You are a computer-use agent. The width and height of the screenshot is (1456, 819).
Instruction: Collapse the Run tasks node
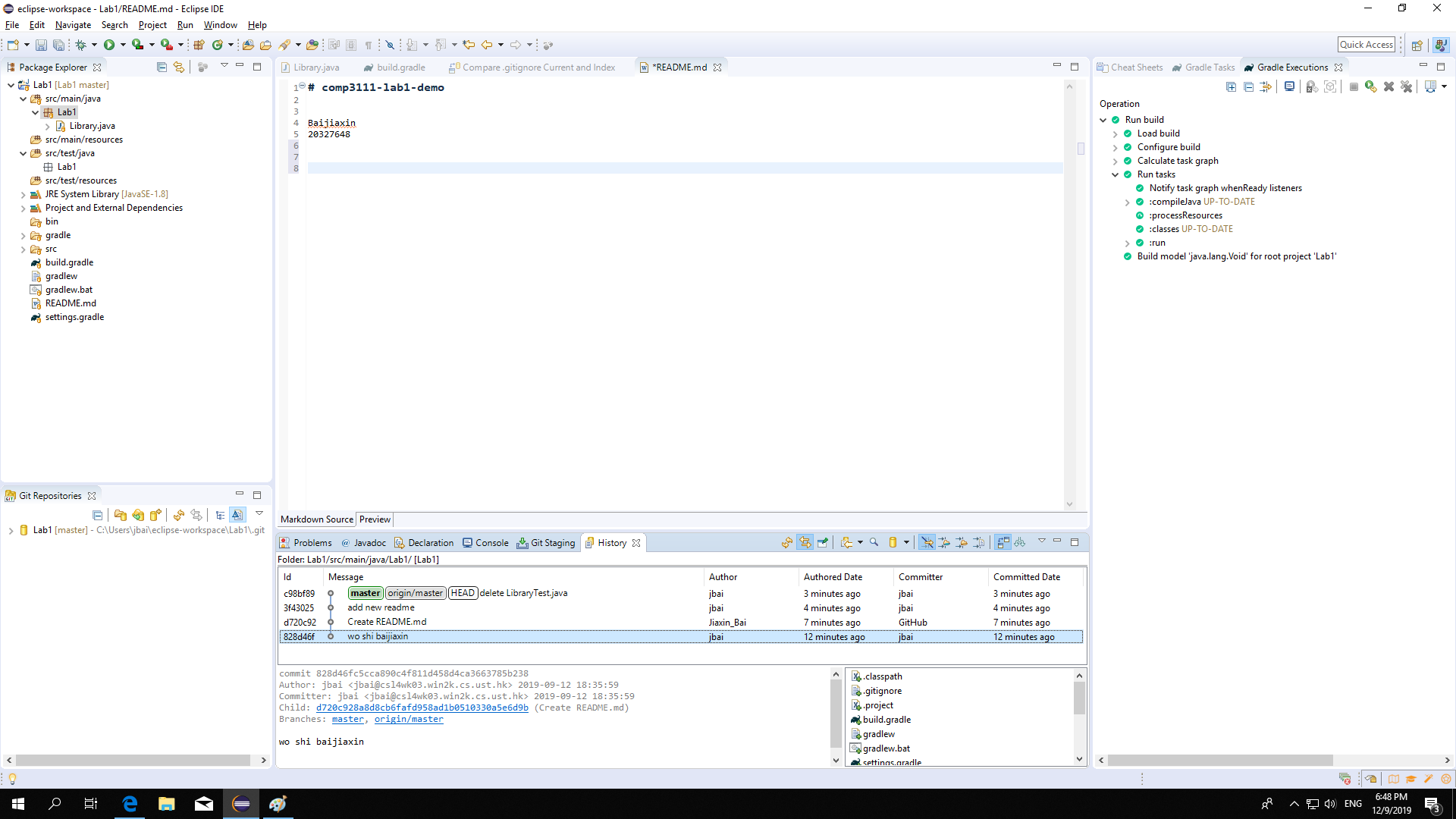click(x=1116, y=175)
